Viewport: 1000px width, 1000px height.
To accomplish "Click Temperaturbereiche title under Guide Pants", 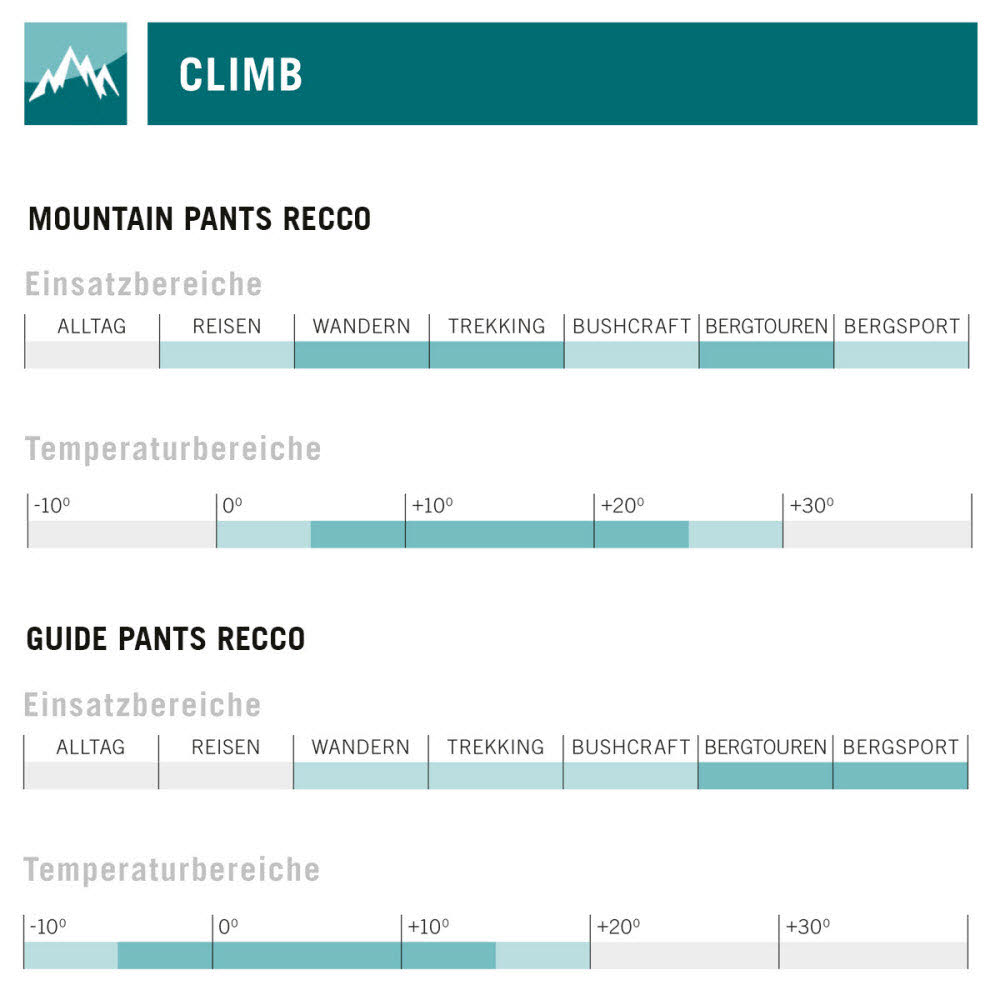I will point(172,870).
